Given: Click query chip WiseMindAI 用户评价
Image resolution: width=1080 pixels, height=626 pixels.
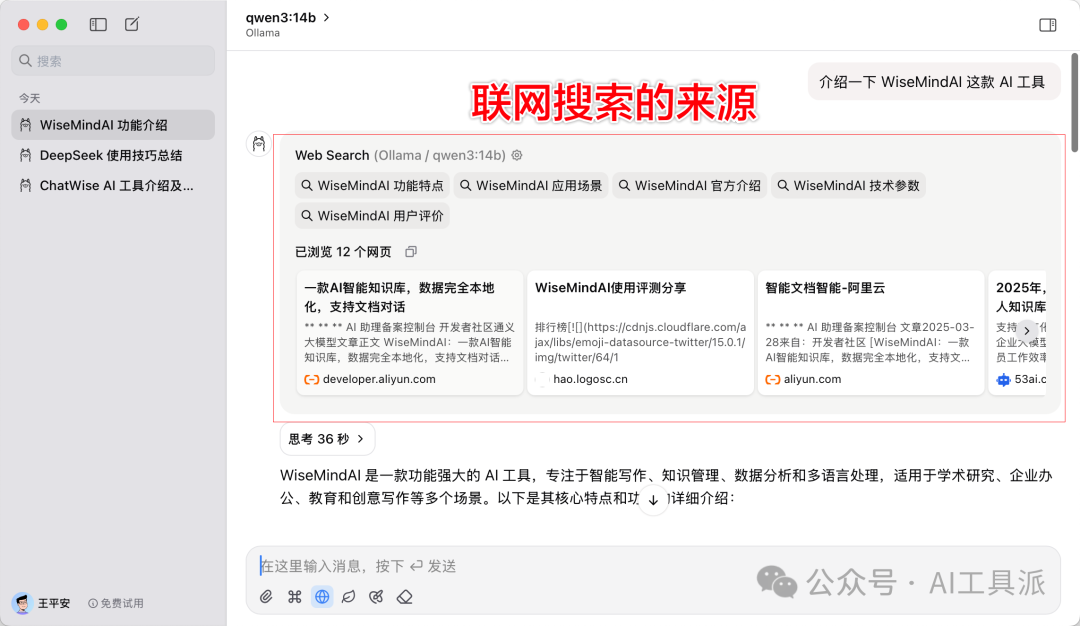Looking at the screenshot, I should point(373,216).
